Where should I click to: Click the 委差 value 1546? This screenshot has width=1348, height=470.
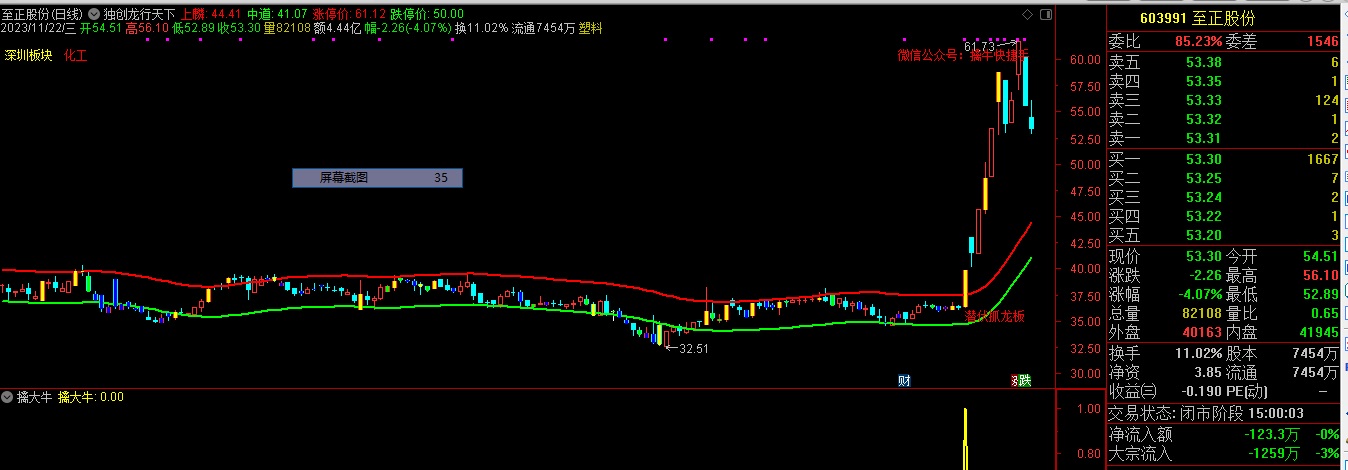[1321, 42]
